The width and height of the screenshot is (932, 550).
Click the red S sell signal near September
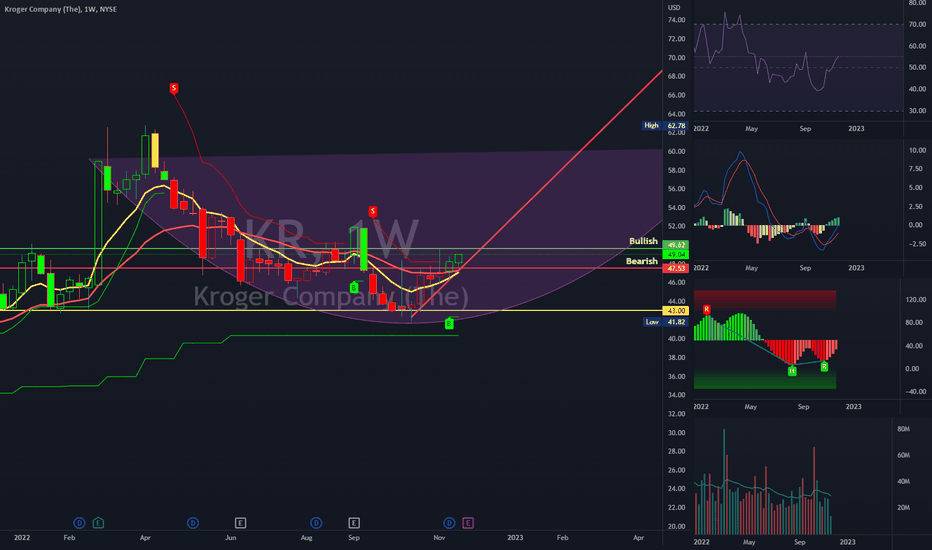(x=373, y=211)
